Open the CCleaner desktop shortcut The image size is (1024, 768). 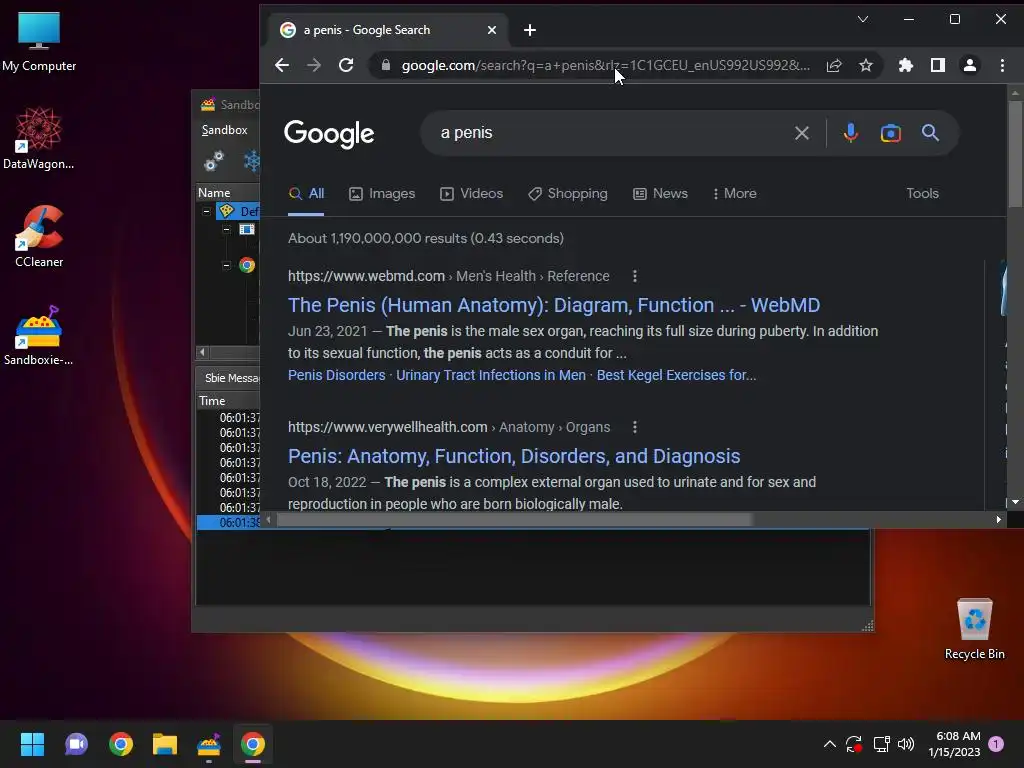click(39, 236)
